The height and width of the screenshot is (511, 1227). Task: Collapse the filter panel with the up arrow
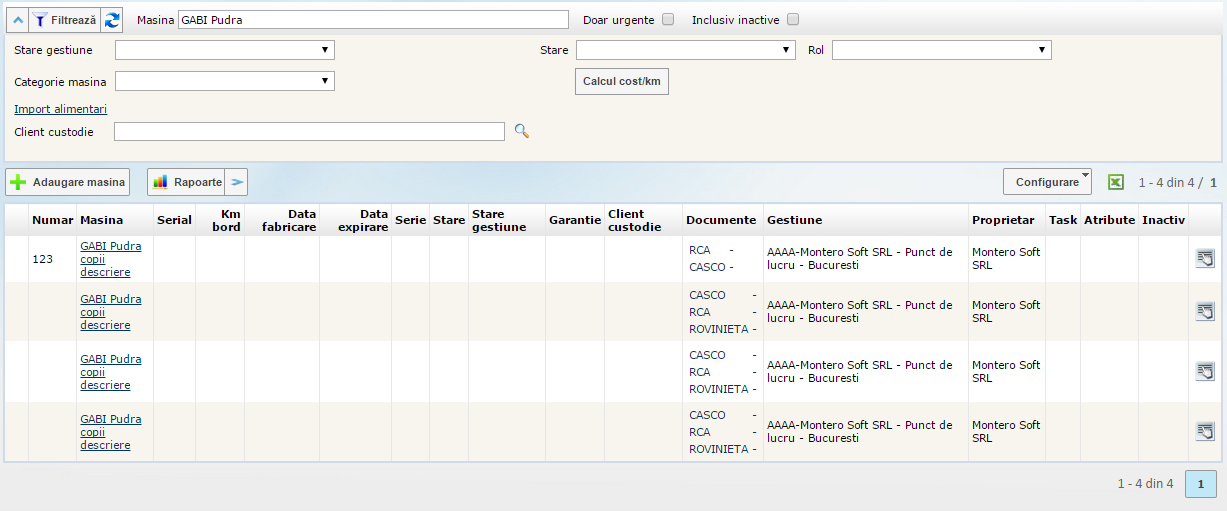click(x=16, y=19)
